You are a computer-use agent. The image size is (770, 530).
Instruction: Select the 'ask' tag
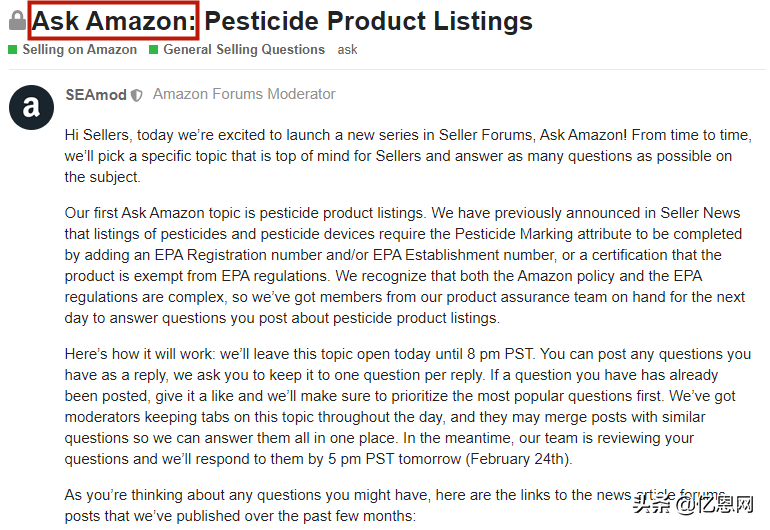tap(347, 50)
